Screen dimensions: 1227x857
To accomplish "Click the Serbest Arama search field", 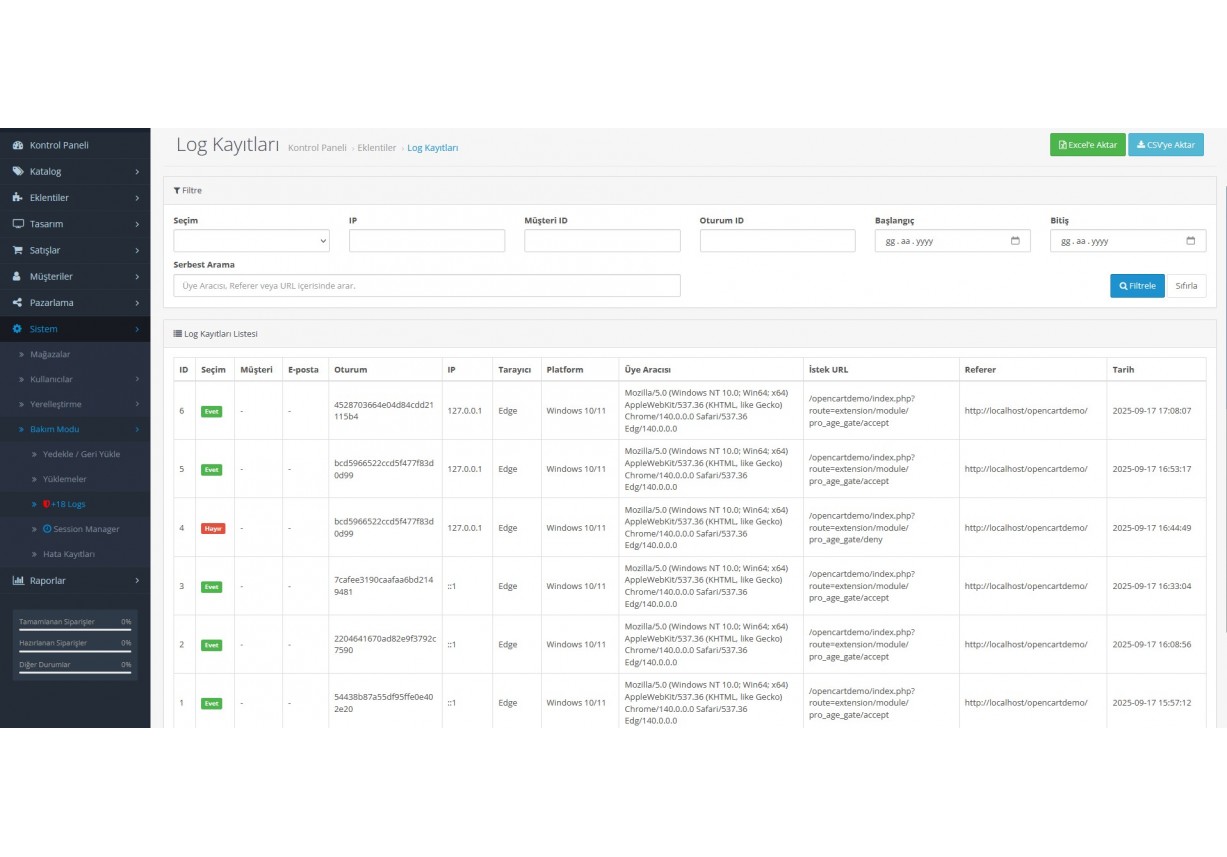I will point(426,286).
